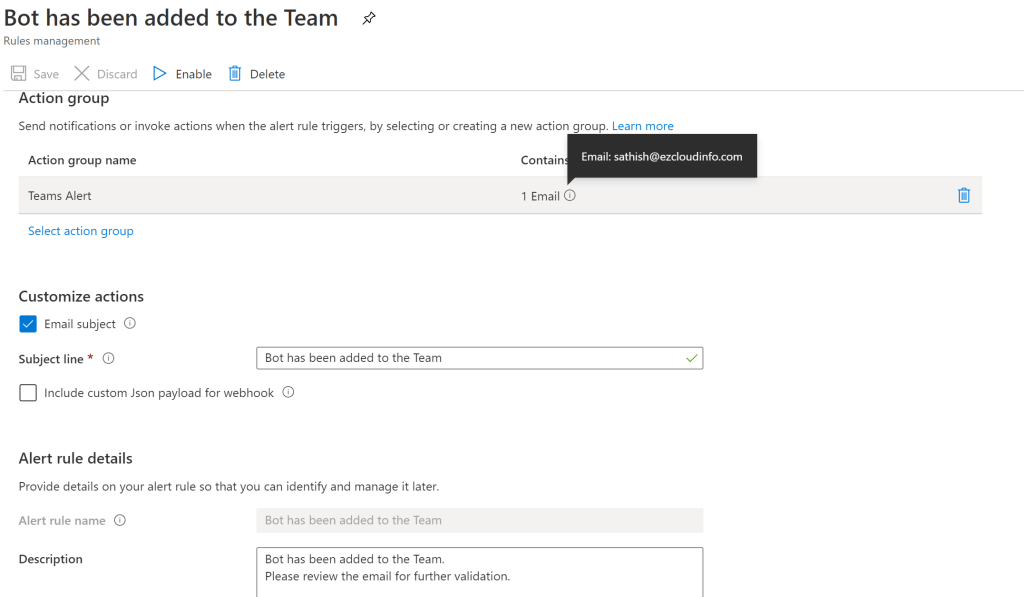Click the pin icon beside the page title
This screenshot has width=1024, height=597.
(369, 19)
